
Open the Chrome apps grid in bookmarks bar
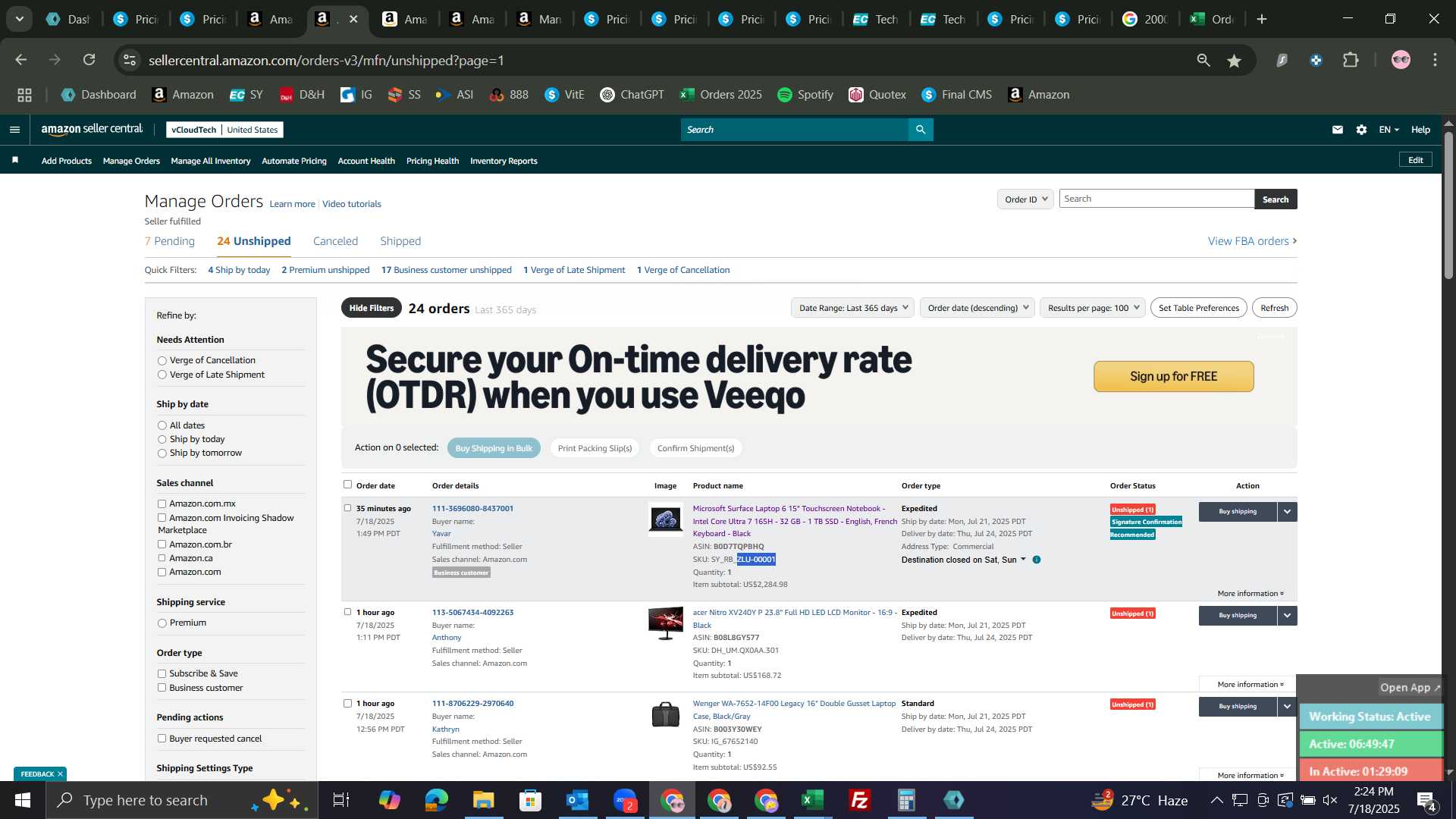[24, 95]
